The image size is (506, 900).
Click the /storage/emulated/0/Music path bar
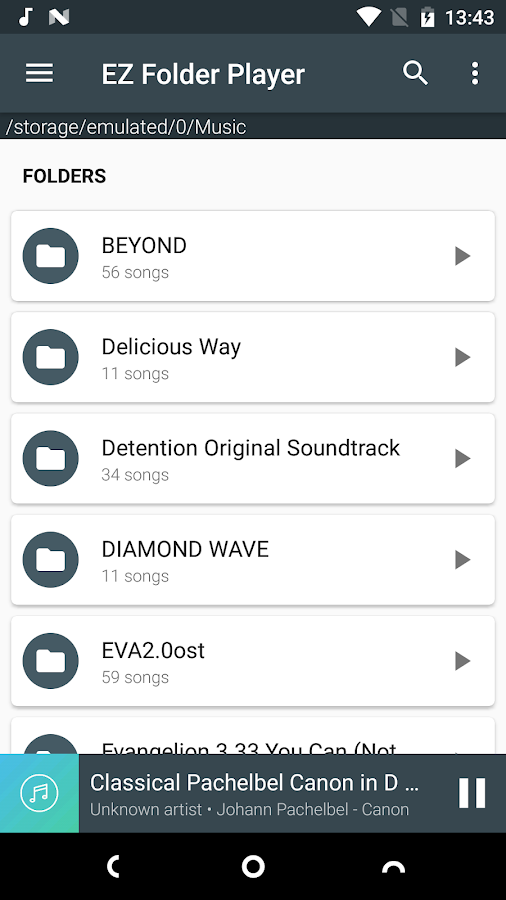click(253, 126)
